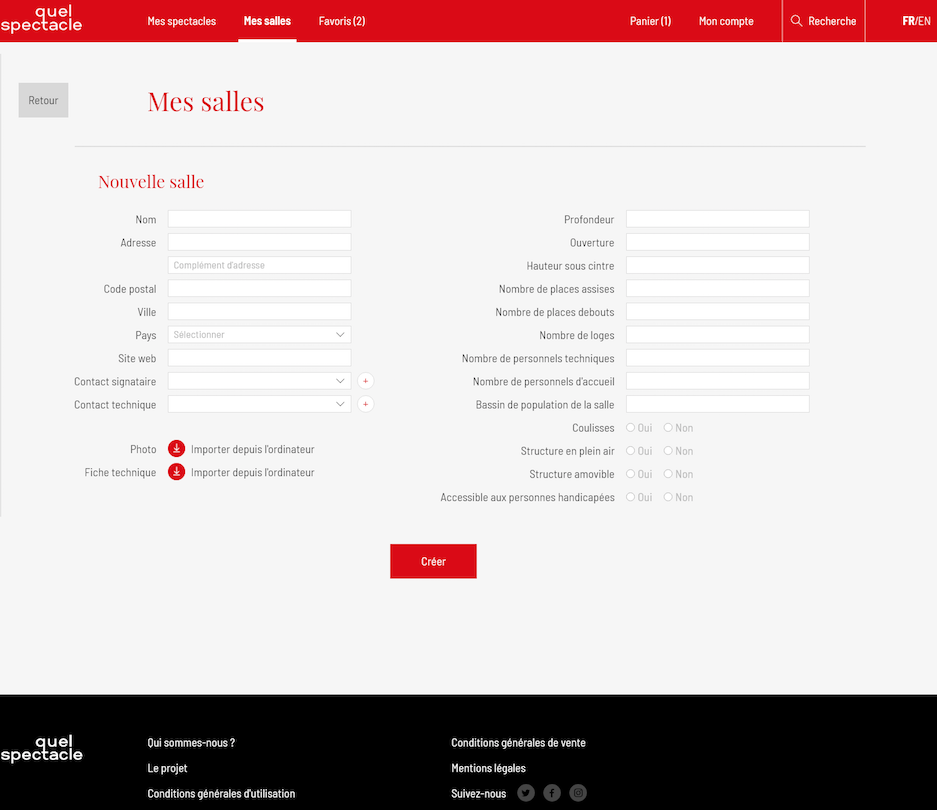
Task: Open the Instagram icon in footer
Action: [578, 793]
